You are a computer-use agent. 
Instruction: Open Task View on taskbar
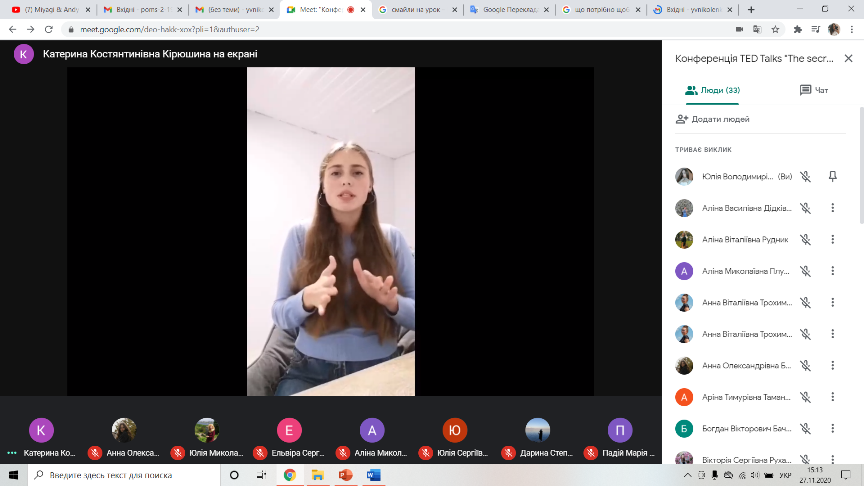click(262, 475)
